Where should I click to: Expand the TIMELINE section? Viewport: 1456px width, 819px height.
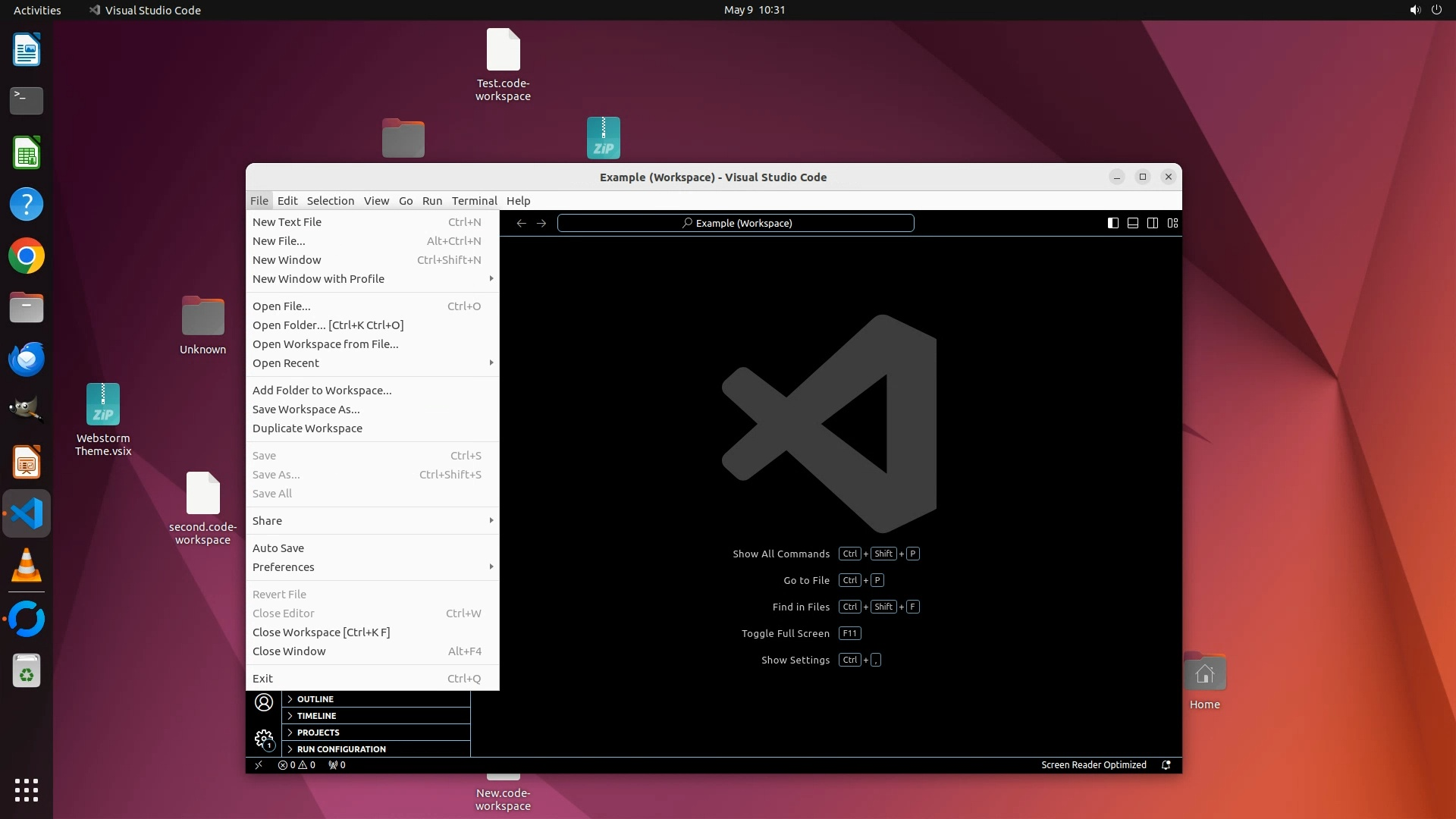pyautogui.click(x=316, y=716)
